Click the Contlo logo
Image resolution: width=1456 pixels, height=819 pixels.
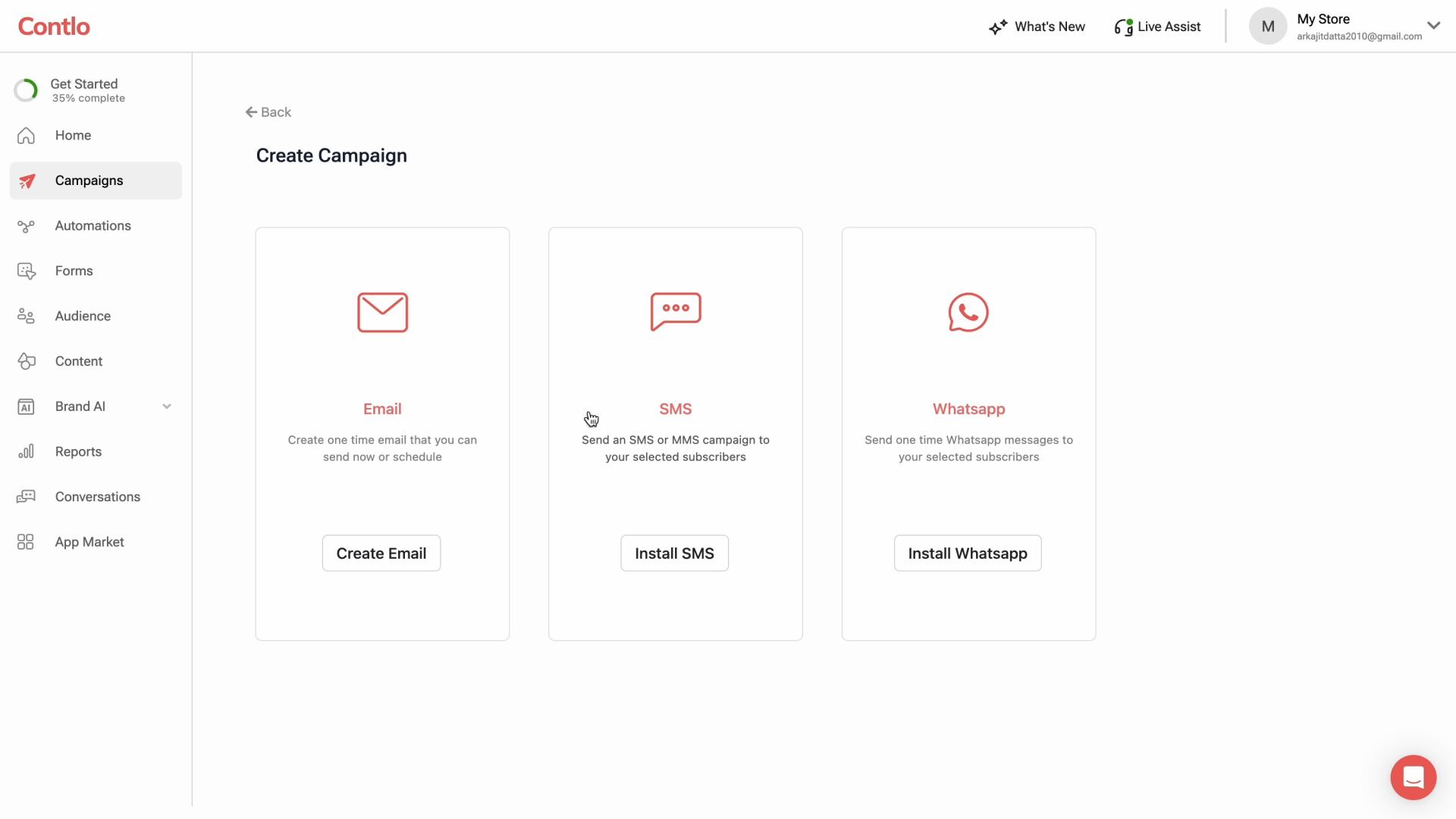pos(54,27)
